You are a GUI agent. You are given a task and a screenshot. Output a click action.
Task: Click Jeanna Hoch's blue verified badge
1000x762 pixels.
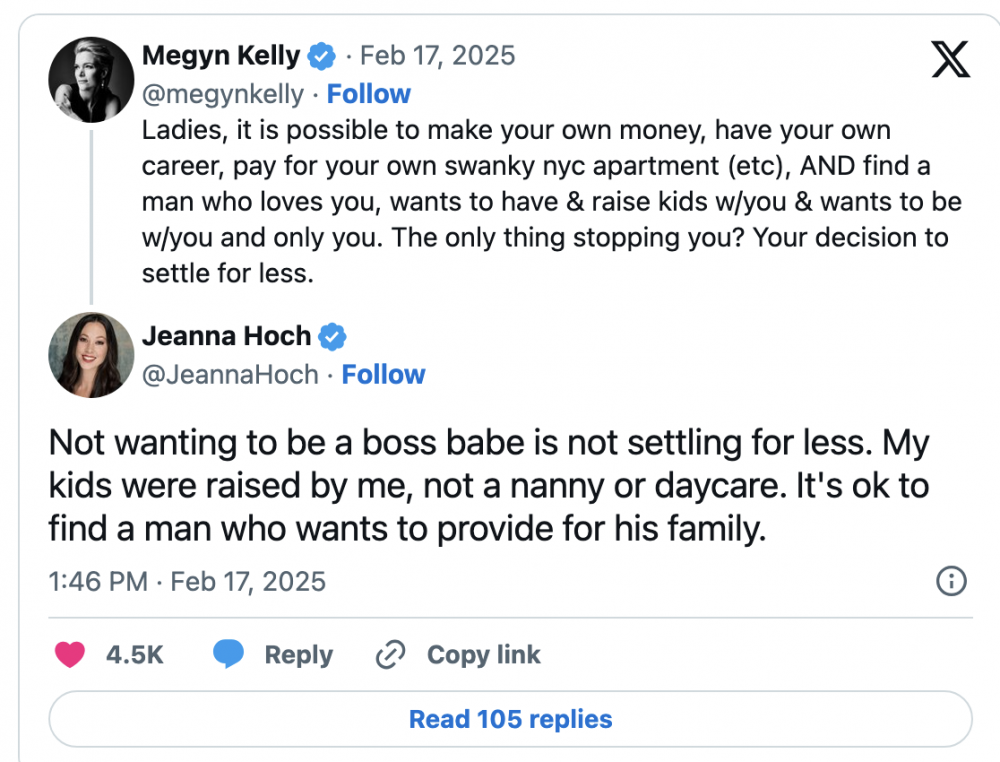[x=333, y=337]
